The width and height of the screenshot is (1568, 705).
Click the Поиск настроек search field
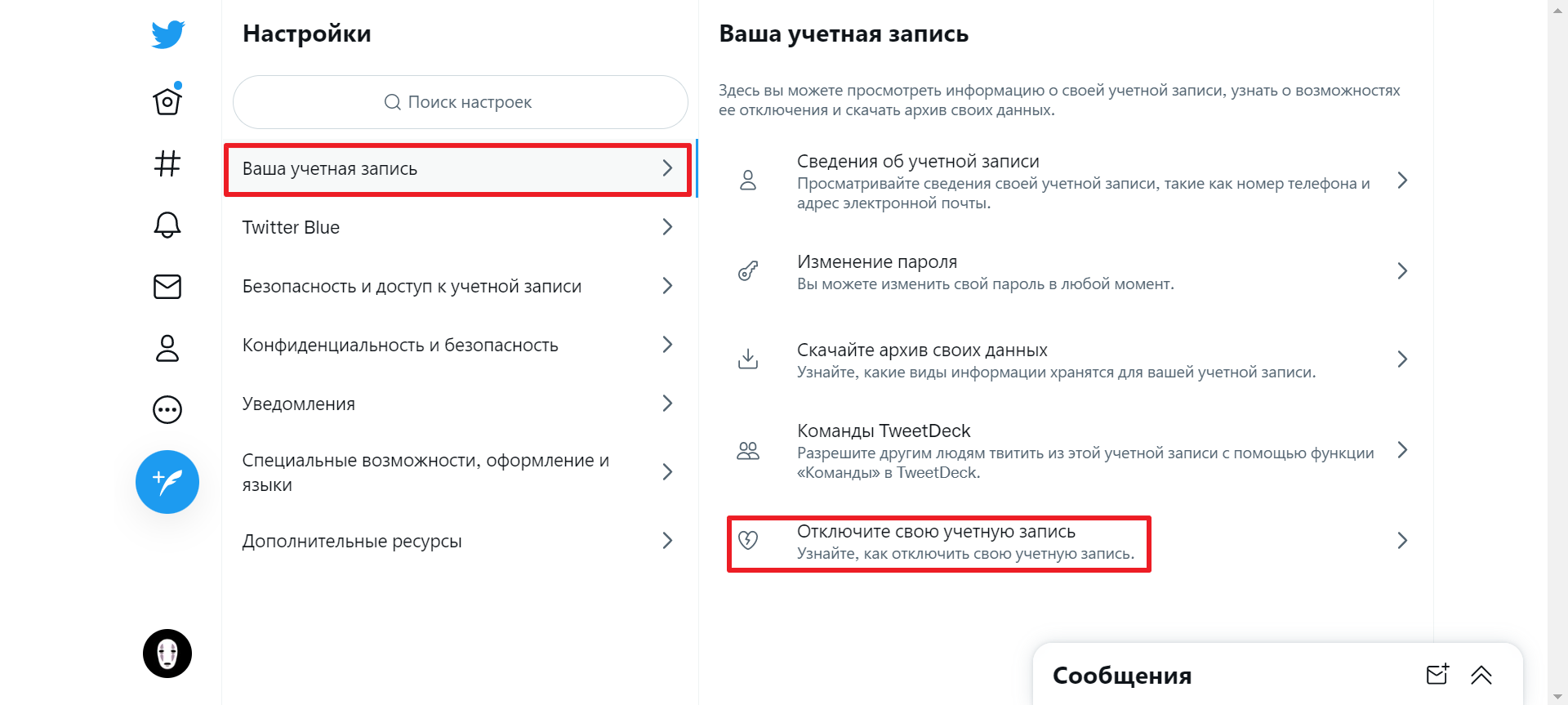460,101
